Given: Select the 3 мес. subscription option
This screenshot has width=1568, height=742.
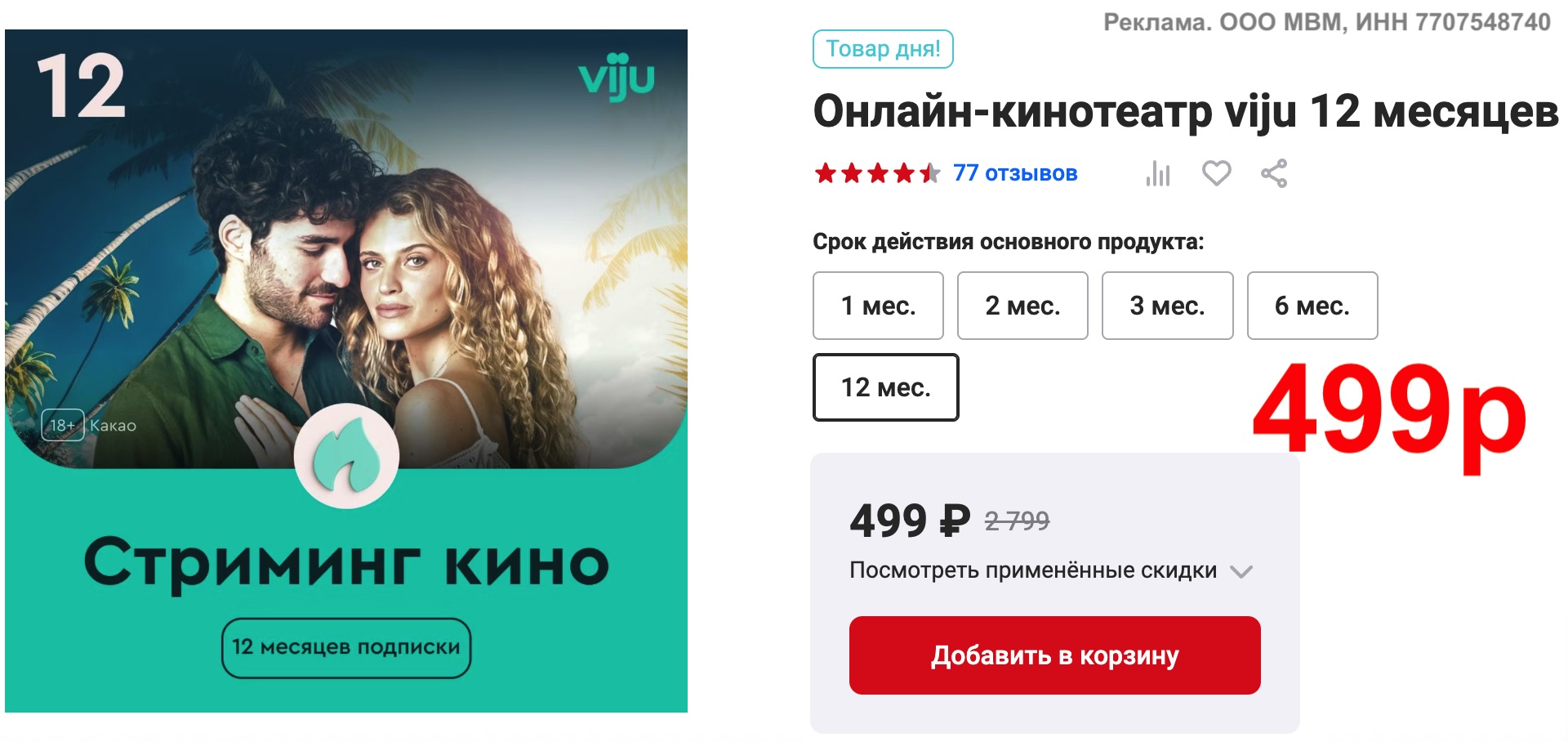Looking at the screenshot, I should 1167,306.
